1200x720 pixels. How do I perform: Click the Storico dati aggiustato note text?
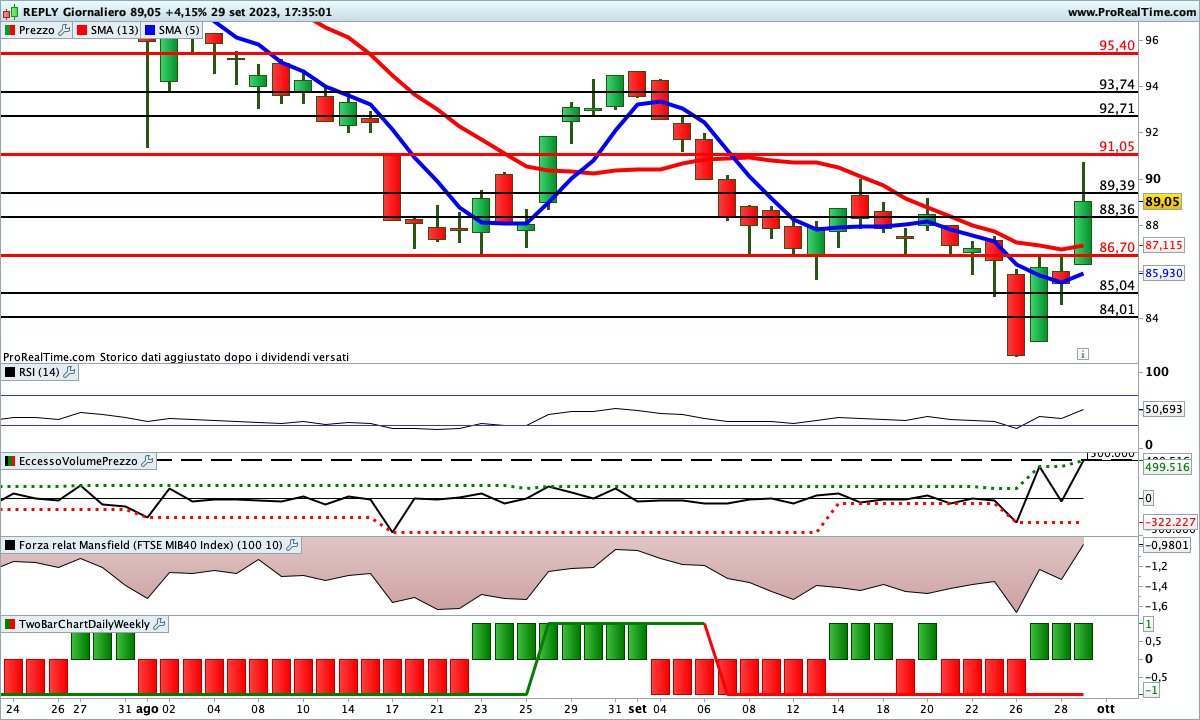224,356
